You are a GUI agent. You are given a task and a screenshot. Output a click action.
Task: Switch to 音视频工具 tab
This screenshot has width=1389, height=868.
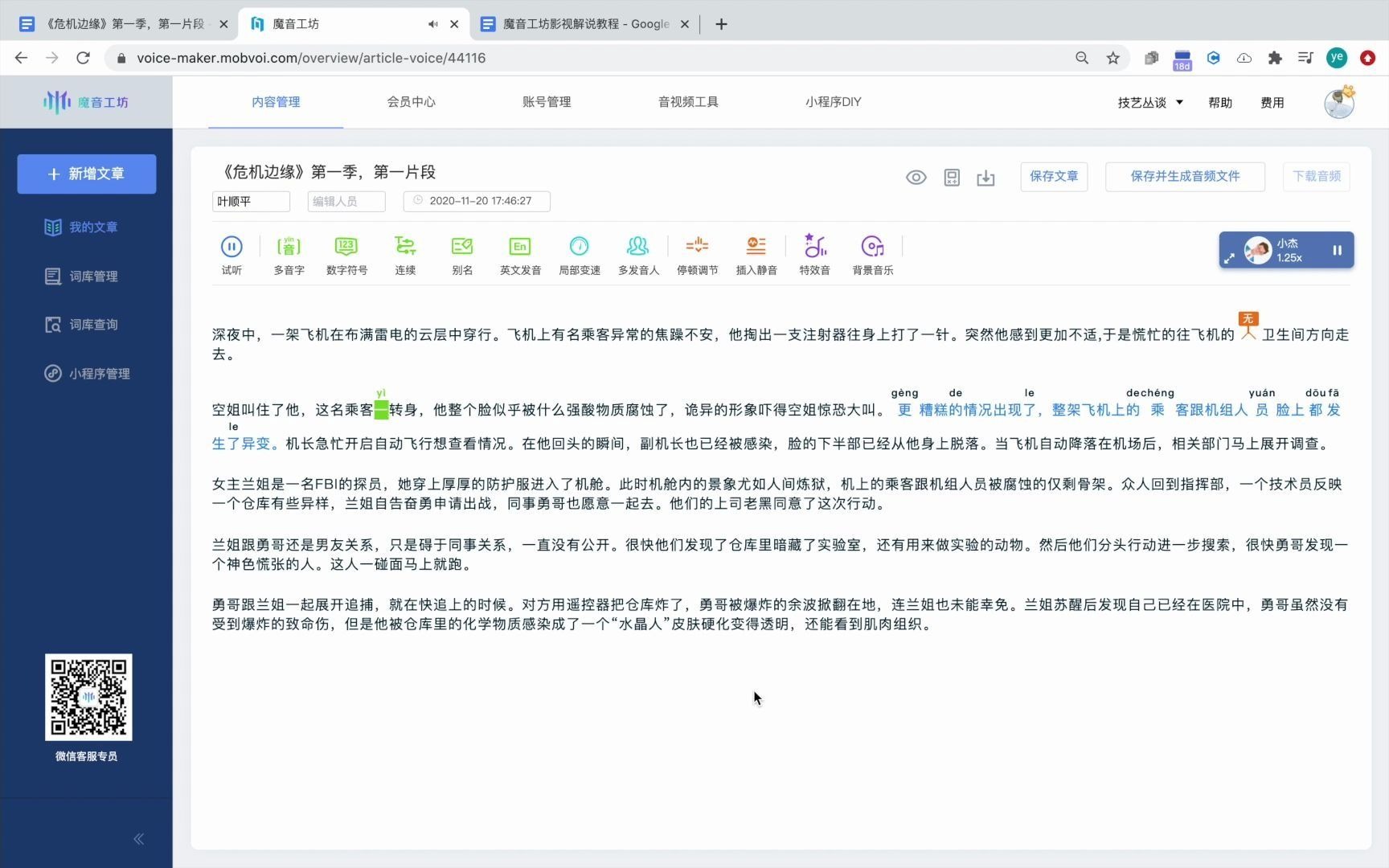[688, 102]
